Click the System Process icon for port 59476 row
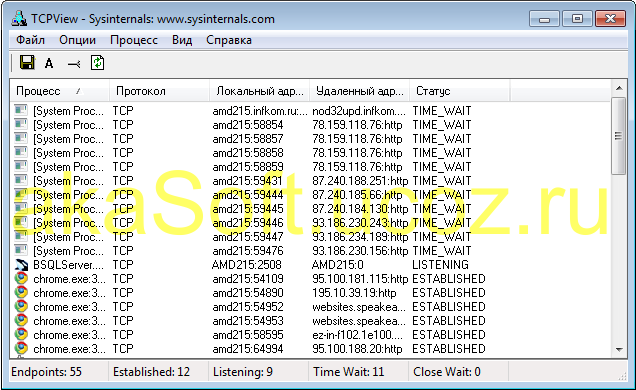The height and width of the screenshot is (390, 636). coord(21,251)
